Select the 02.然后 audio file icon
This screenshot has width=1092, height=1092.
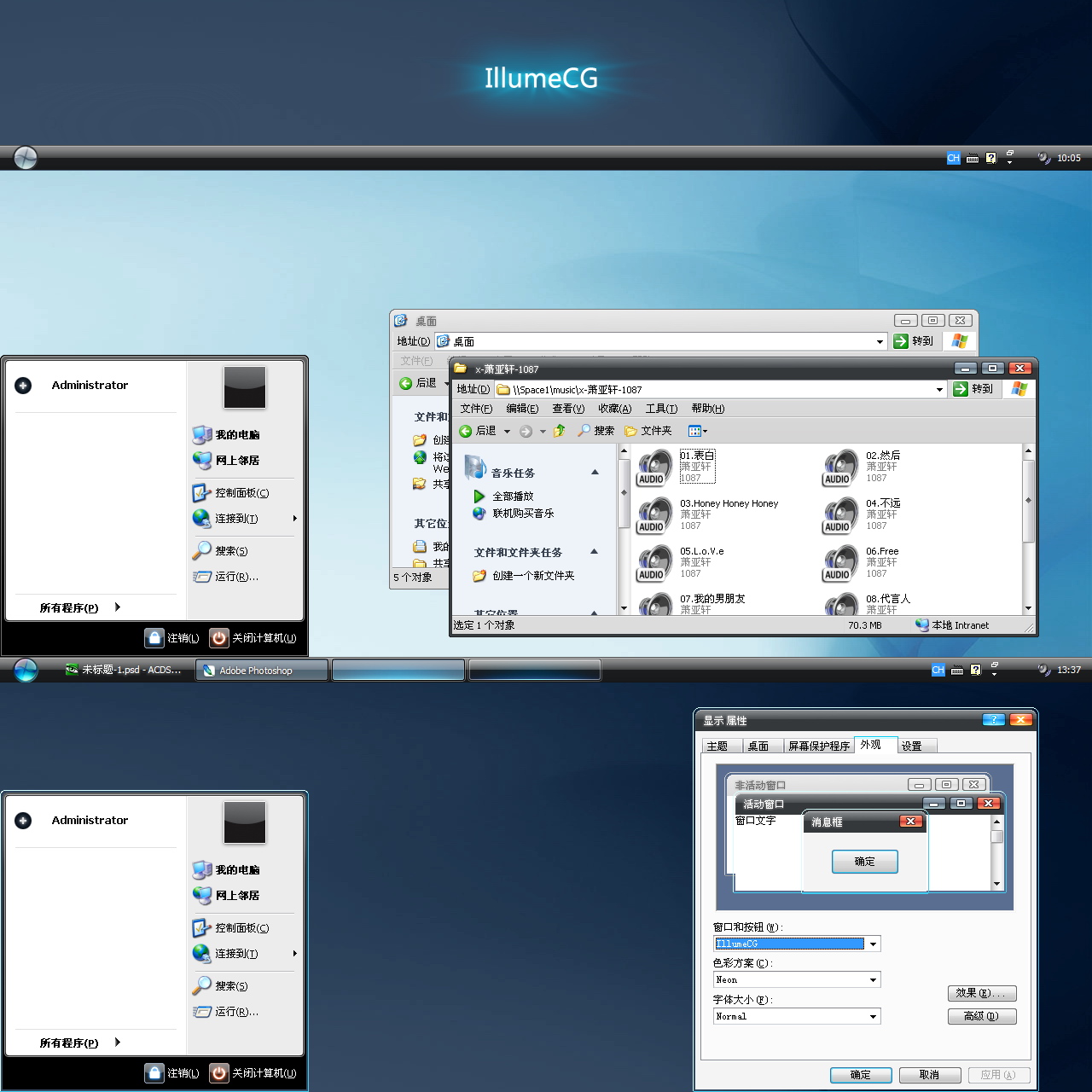tap(840, 468)
